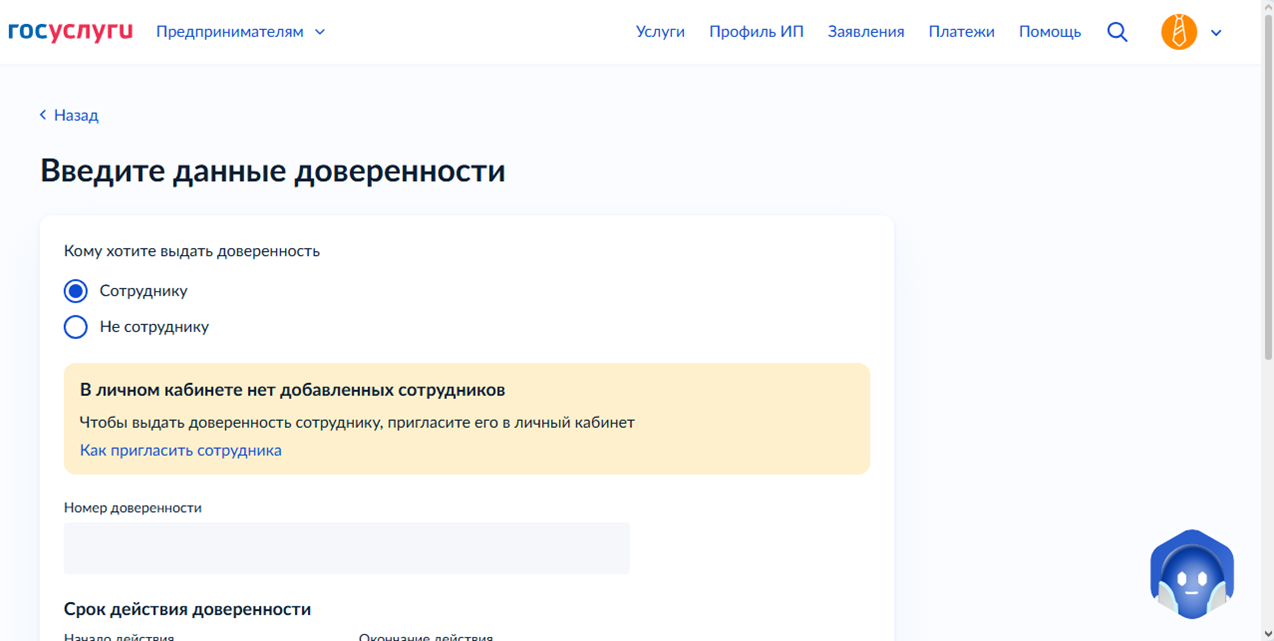1274x641 pixels.
Task: Click the Как пригласить сотрудника link
Action: tap(181, 450)
